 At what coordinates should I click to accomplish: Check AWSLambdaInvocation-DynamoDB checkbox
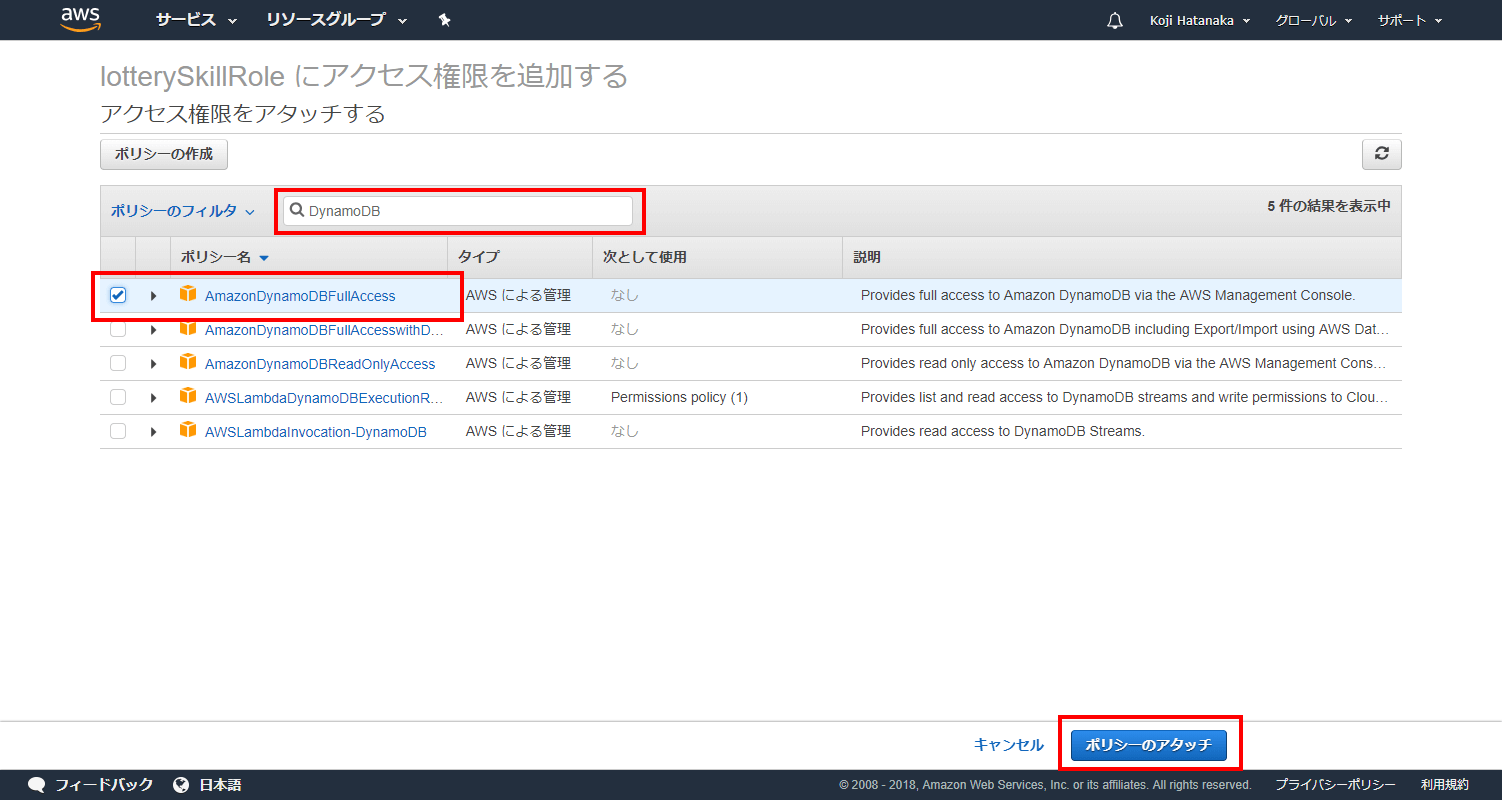(x=118, y=431)
